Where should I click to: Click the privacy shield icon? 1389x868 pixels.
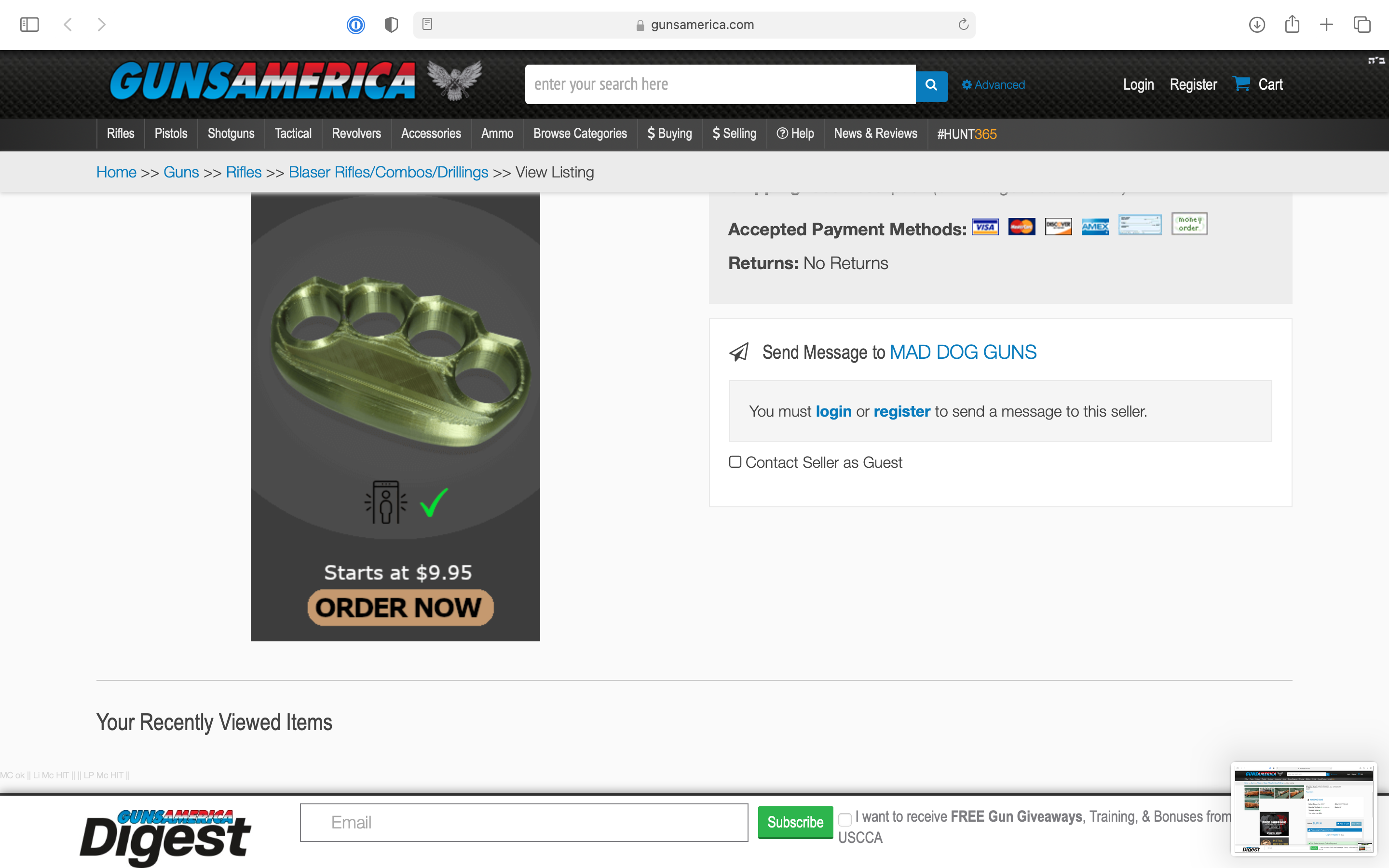(391, 25)
